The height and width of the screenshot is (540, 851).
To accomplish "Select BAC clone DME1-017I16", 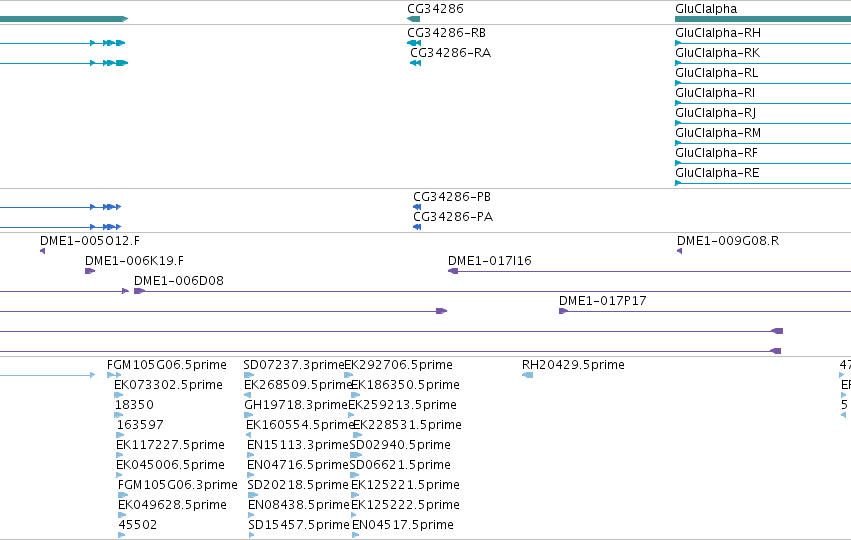I will [x=490, y=261].
